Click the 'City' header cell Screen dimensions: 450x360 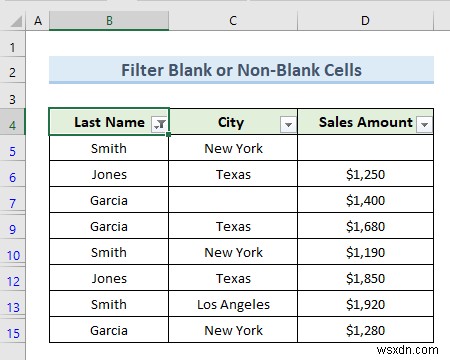[233, 122]
